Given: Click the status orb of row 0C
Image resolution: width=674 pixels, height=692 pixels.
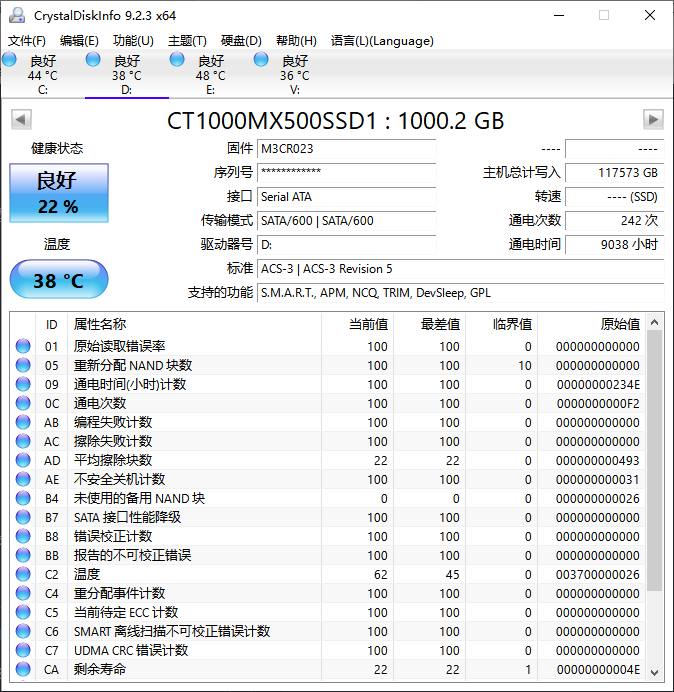Looking at the screenshot, I should click(23, 403).
